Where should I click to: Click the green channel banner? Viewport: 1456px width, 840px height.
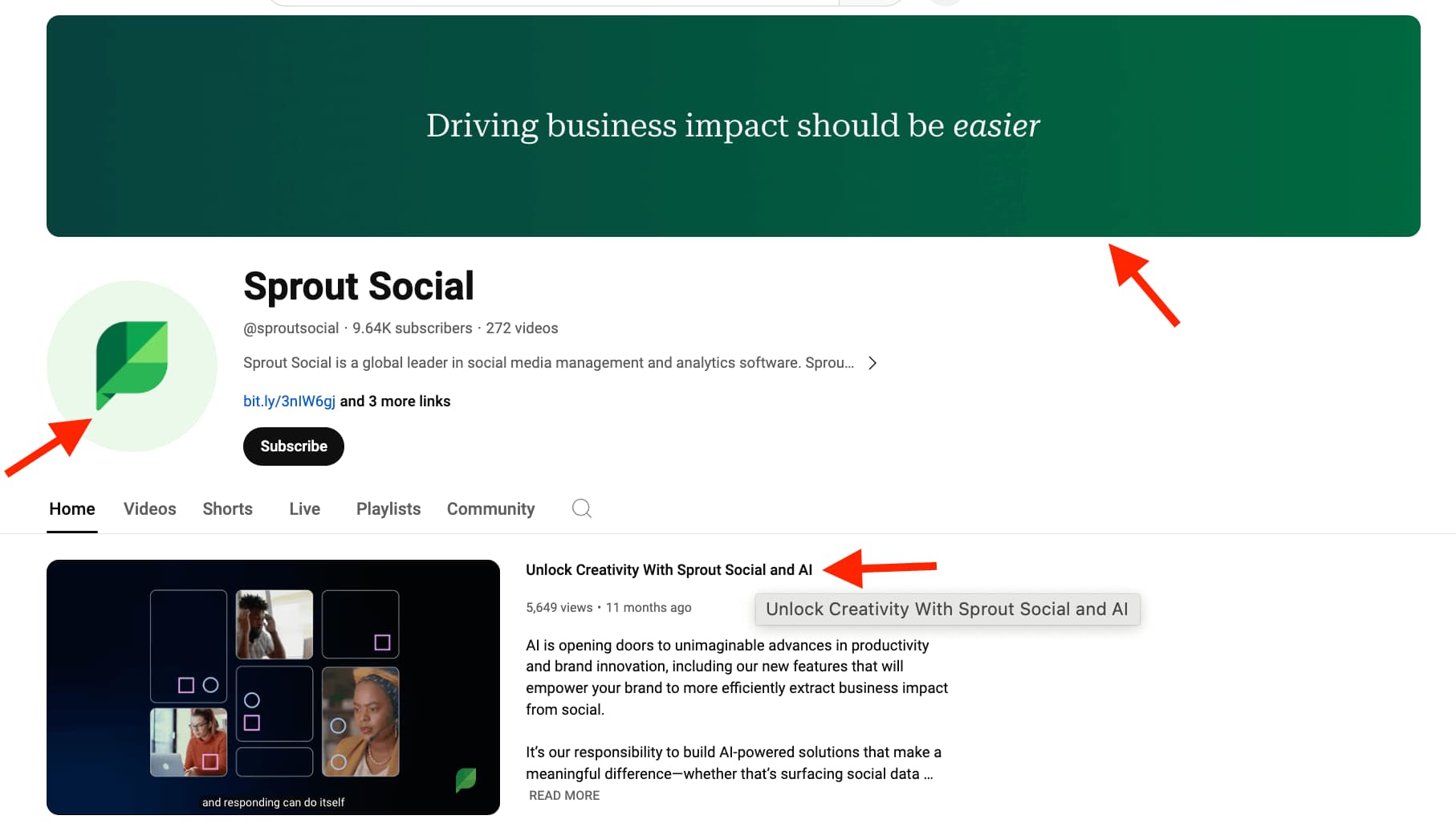click(732, 125)
